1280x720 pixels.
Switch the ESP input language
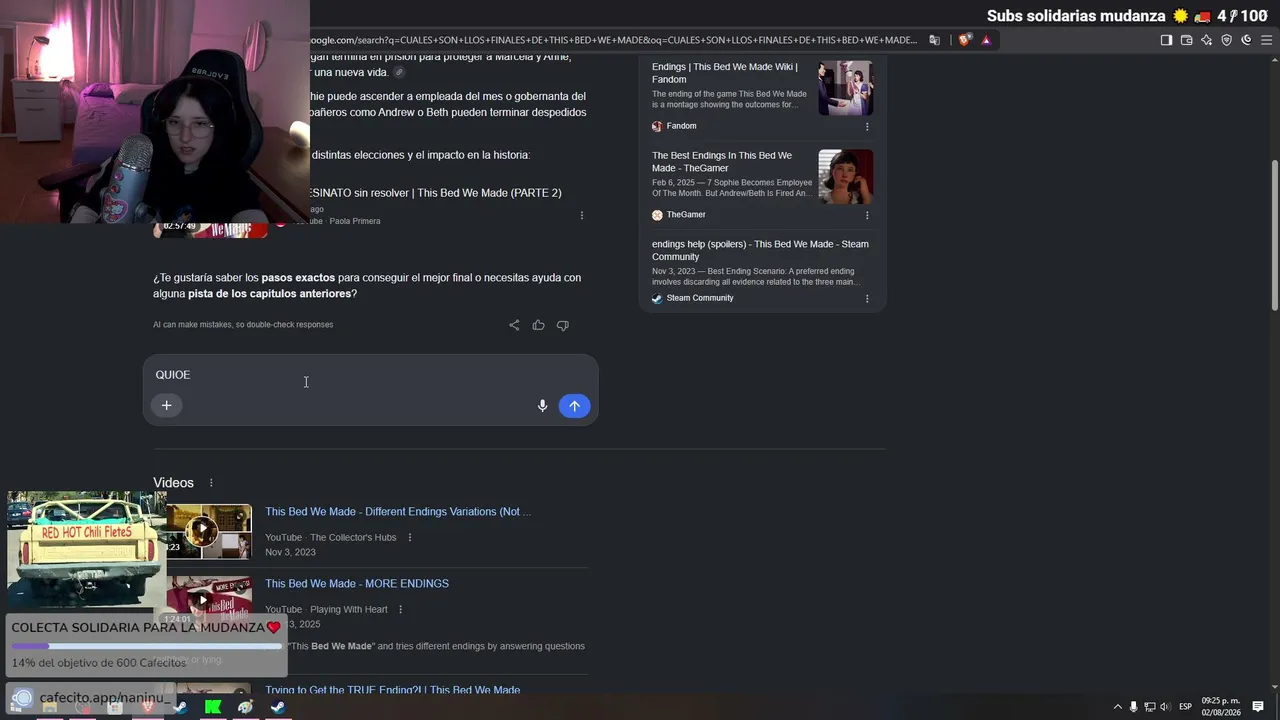pos(1185,707)
